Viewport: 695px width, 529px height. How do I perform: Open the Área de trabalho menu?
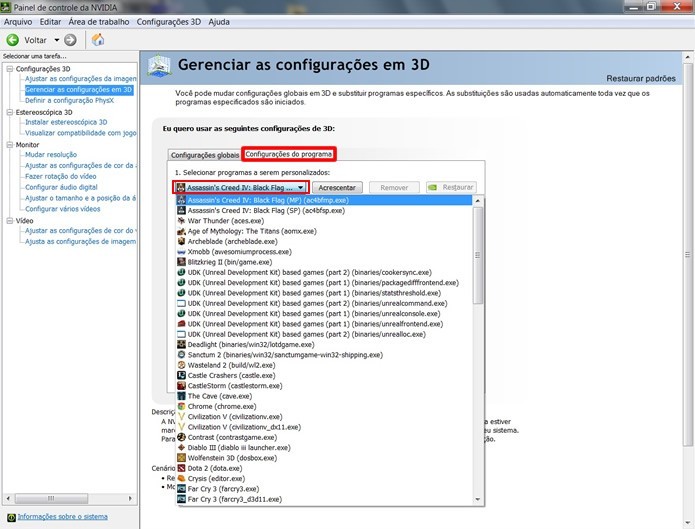[x=99, y=22]
